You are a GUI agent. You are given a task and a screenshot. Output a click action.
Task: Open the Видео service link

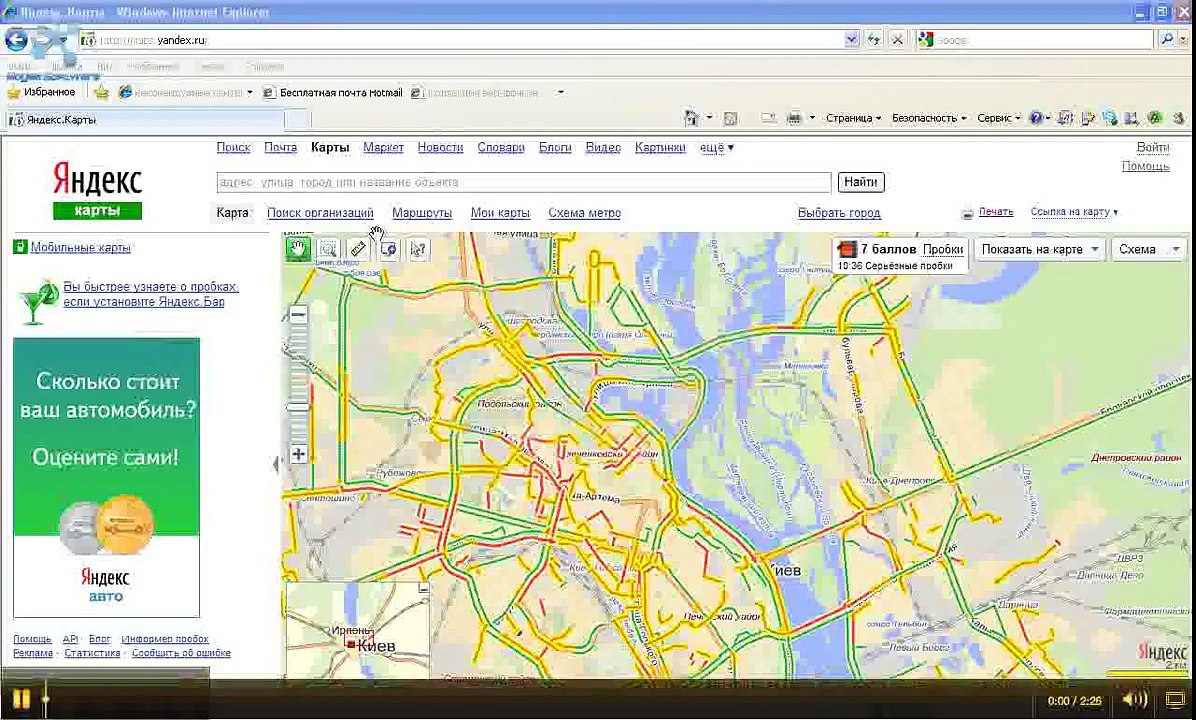tap(603, 148)
